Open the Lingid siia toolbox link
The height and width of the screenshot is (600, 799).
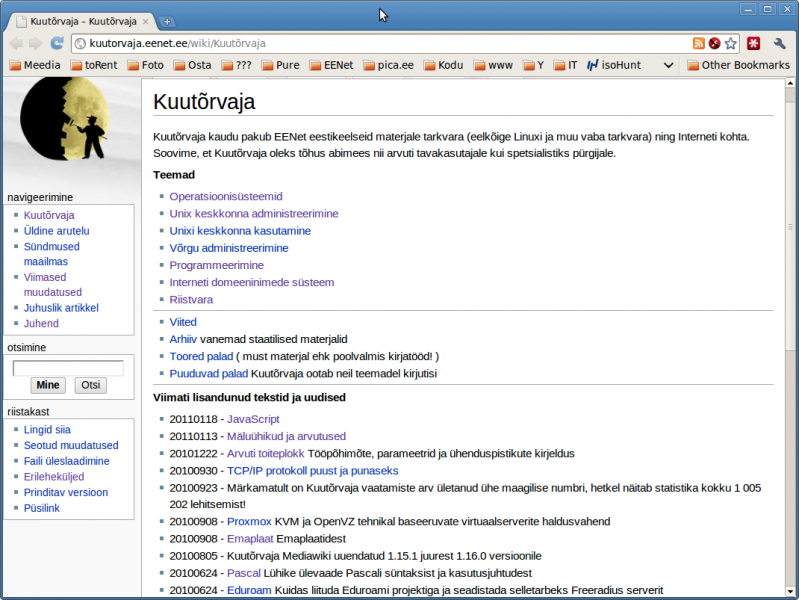(x=47, y=430)
